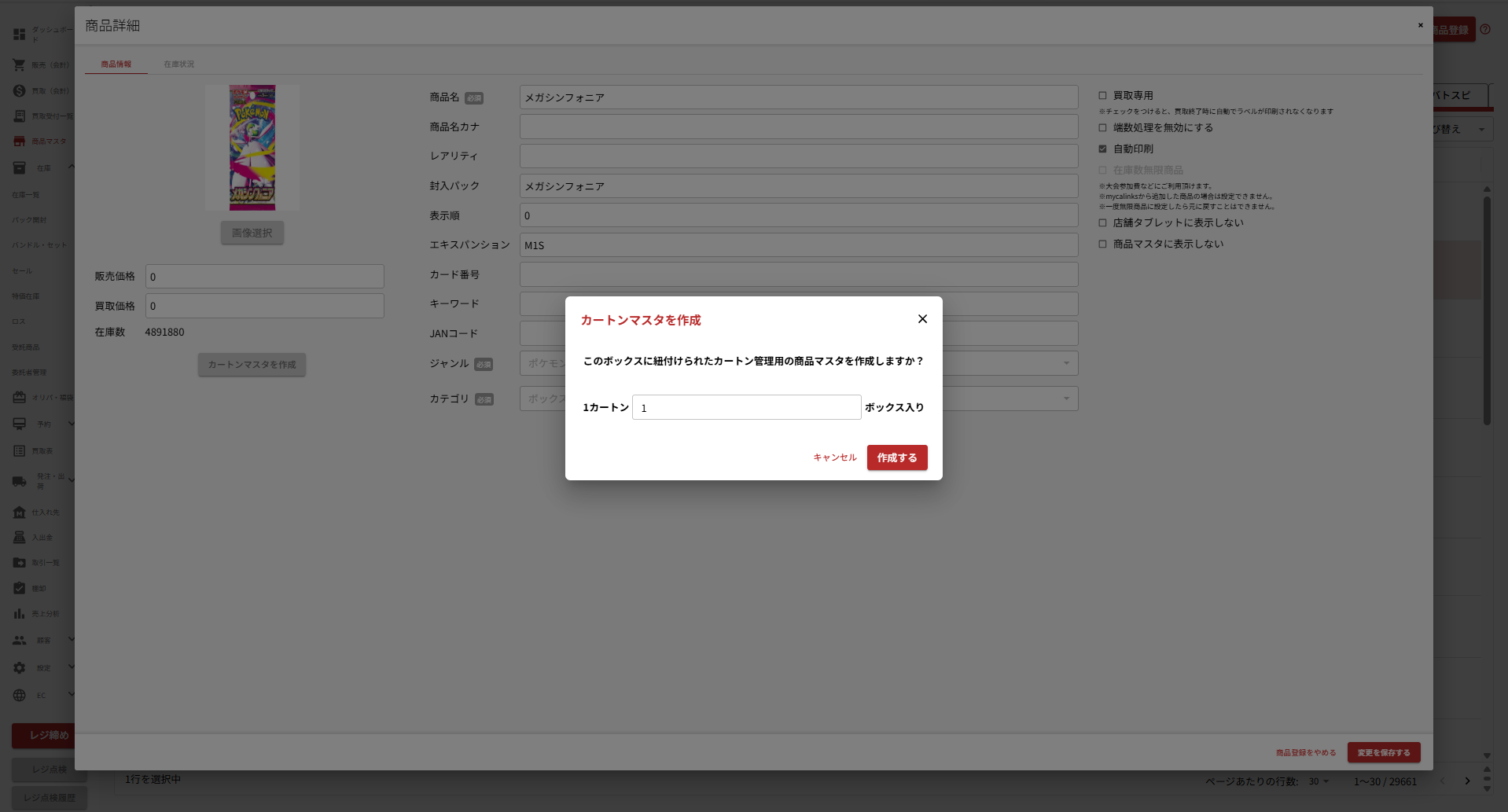Open 買取（会計） from the sidebar icon
1508x812 pixels.
tap(19, 90)
